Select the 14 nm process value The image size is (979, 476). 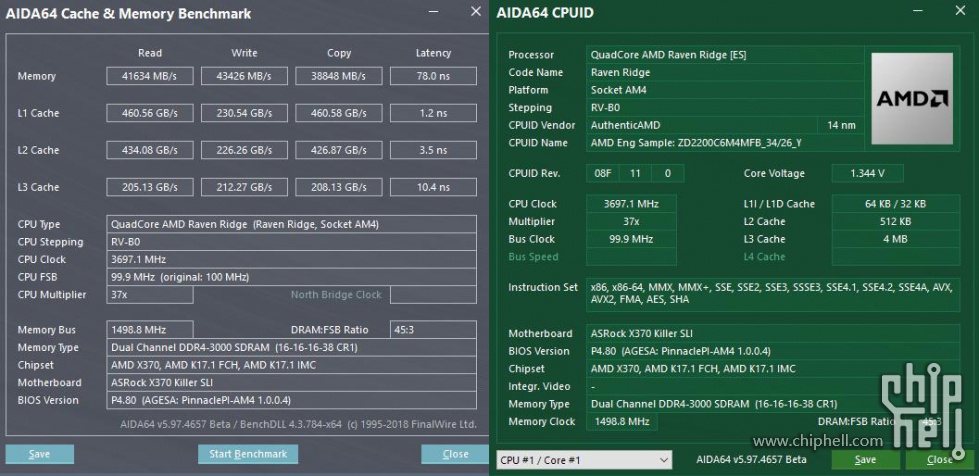click(841, 125)
